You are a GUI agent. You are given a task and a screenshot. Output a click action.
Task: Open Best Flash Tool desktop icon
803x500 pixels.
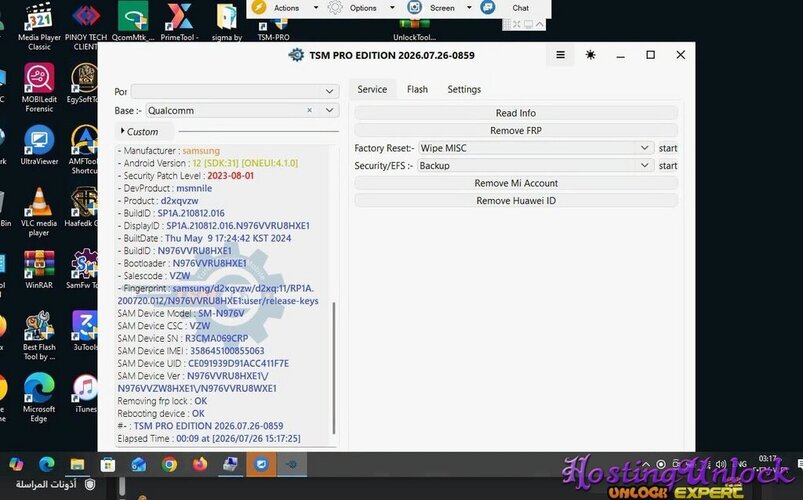pos(39,336)
